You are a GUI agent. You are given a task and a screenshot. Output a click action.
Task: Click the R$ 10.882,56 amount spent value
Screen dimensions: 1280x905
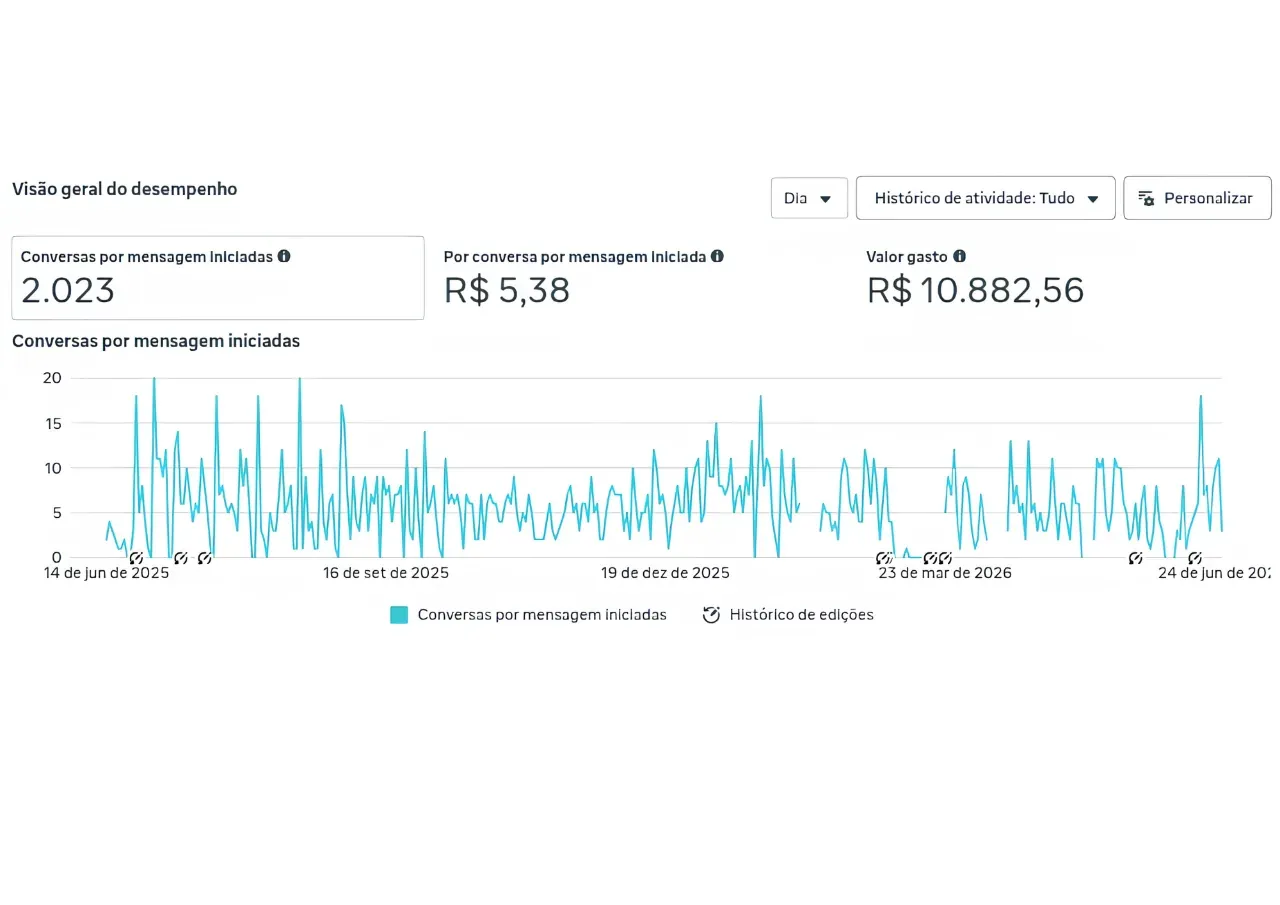(x=975, y=290)
